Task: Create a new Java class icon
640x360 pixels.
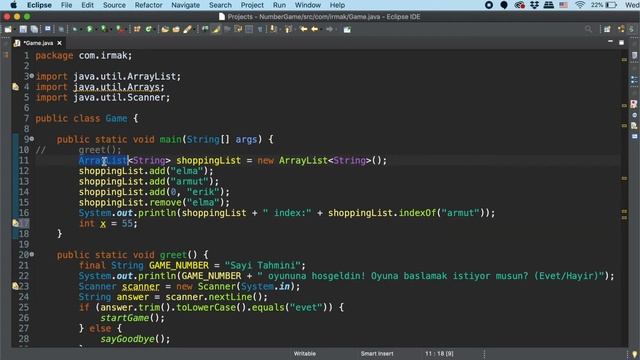Action: 149,29
